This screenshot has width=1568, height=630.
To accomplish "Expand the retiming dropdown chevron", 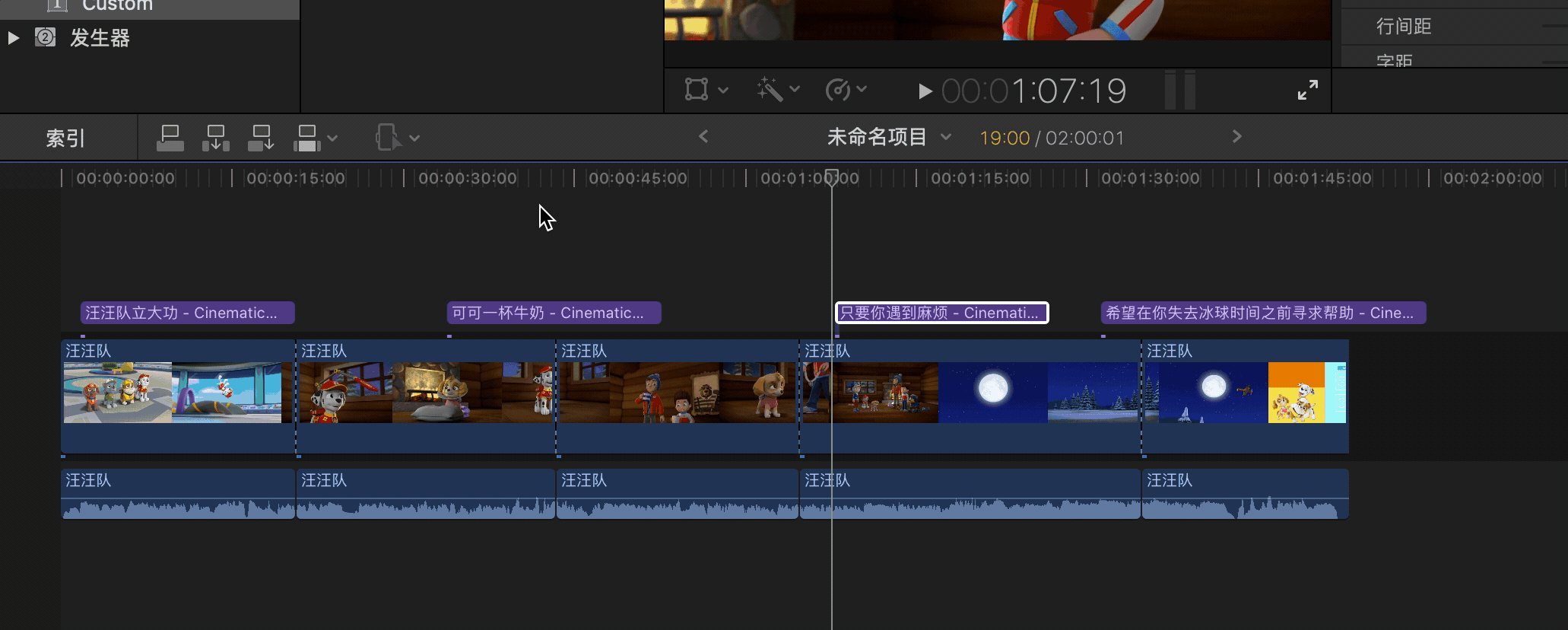I will click(x=862, y=90).
